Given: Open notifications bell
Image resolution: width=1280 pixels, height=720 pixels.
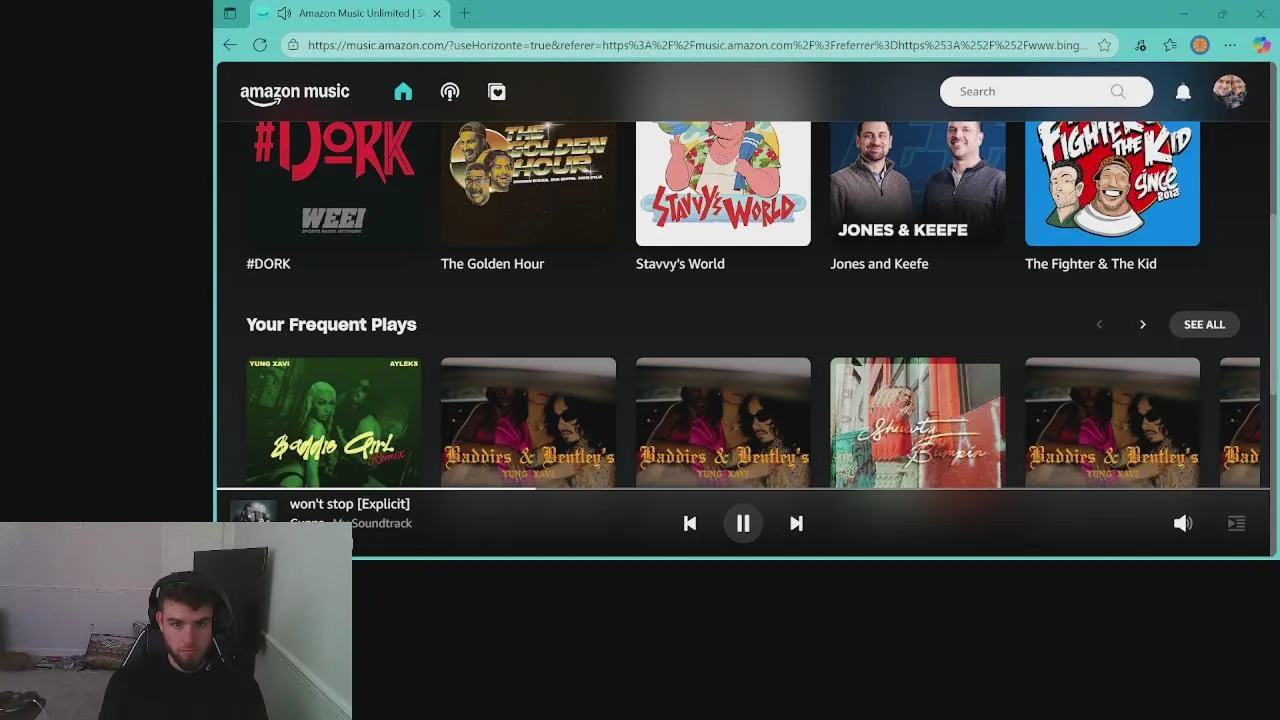Looking at the screenshot, I should [1183, 92].
